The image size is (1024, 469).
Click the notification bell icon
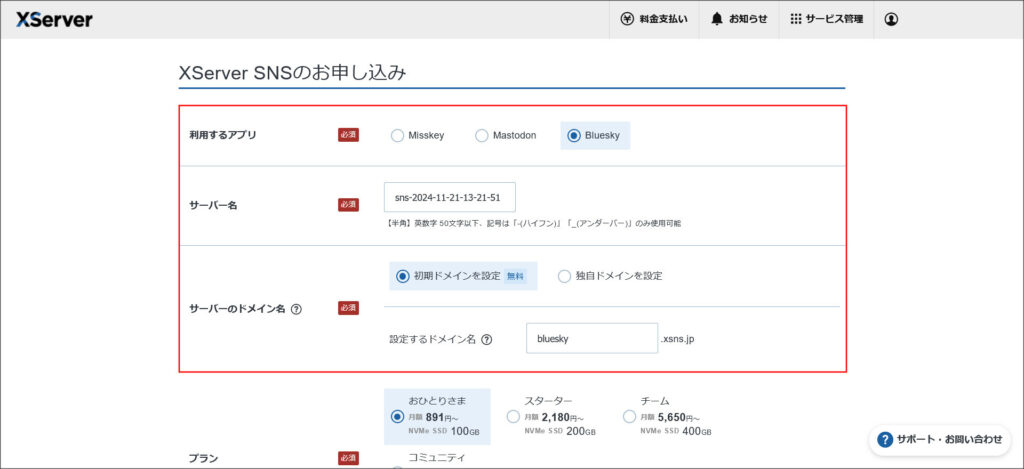click(716, 20)
